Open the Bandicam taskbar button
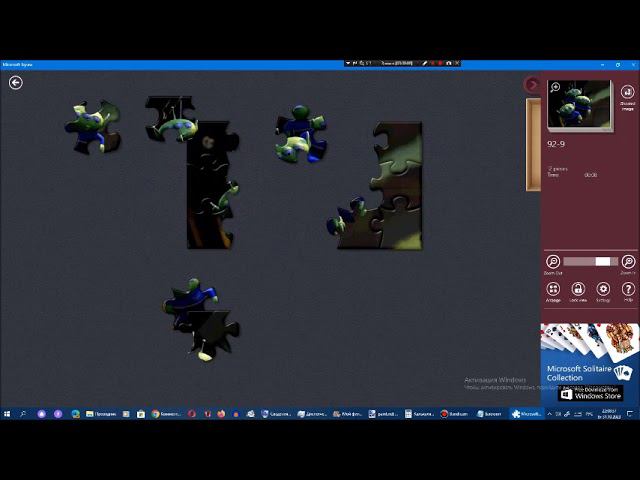 454,414
